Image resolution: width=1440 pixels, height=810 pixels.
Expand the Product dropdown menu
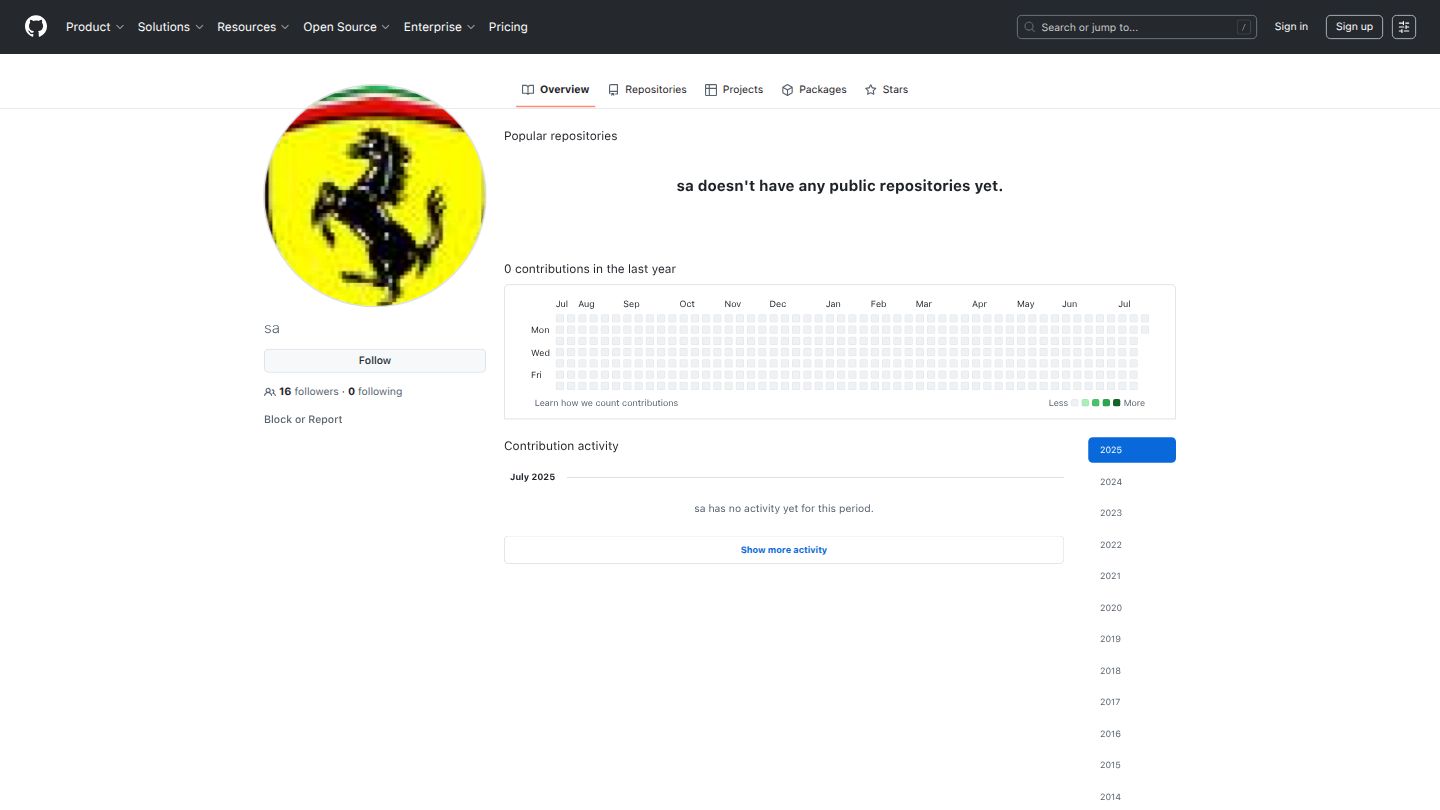[95, 27]
